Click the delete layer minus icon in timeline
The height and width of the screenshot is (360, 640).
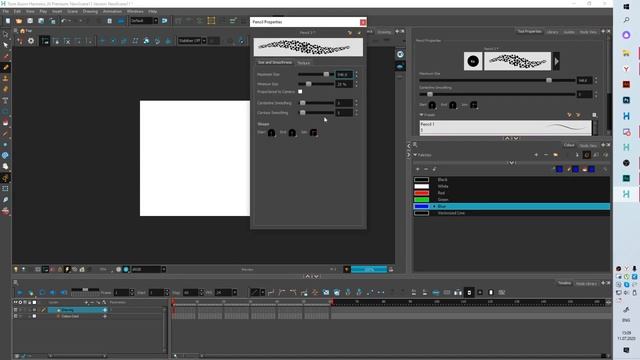92,302
